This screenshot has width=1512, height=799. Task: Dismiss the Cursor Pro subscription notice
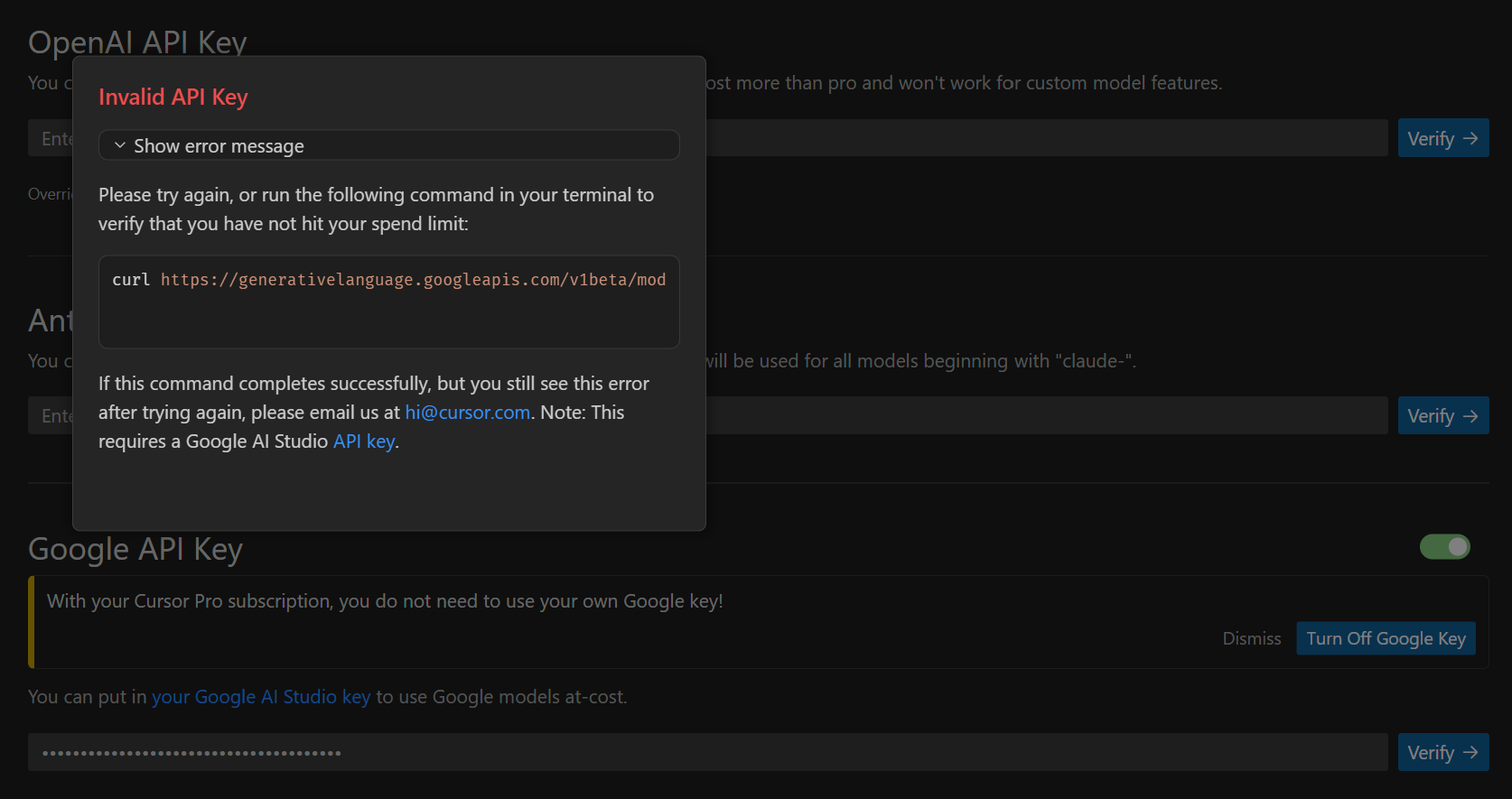point(1251,638)
